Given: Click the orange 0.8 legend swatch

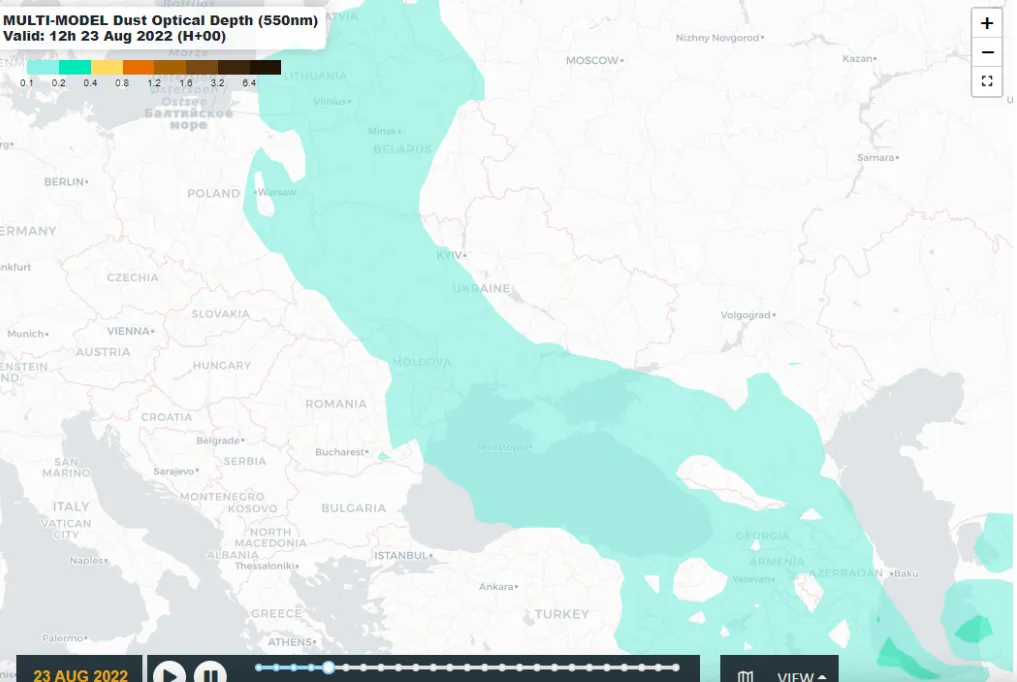Looking at the screenshot, I should (138, 67).
